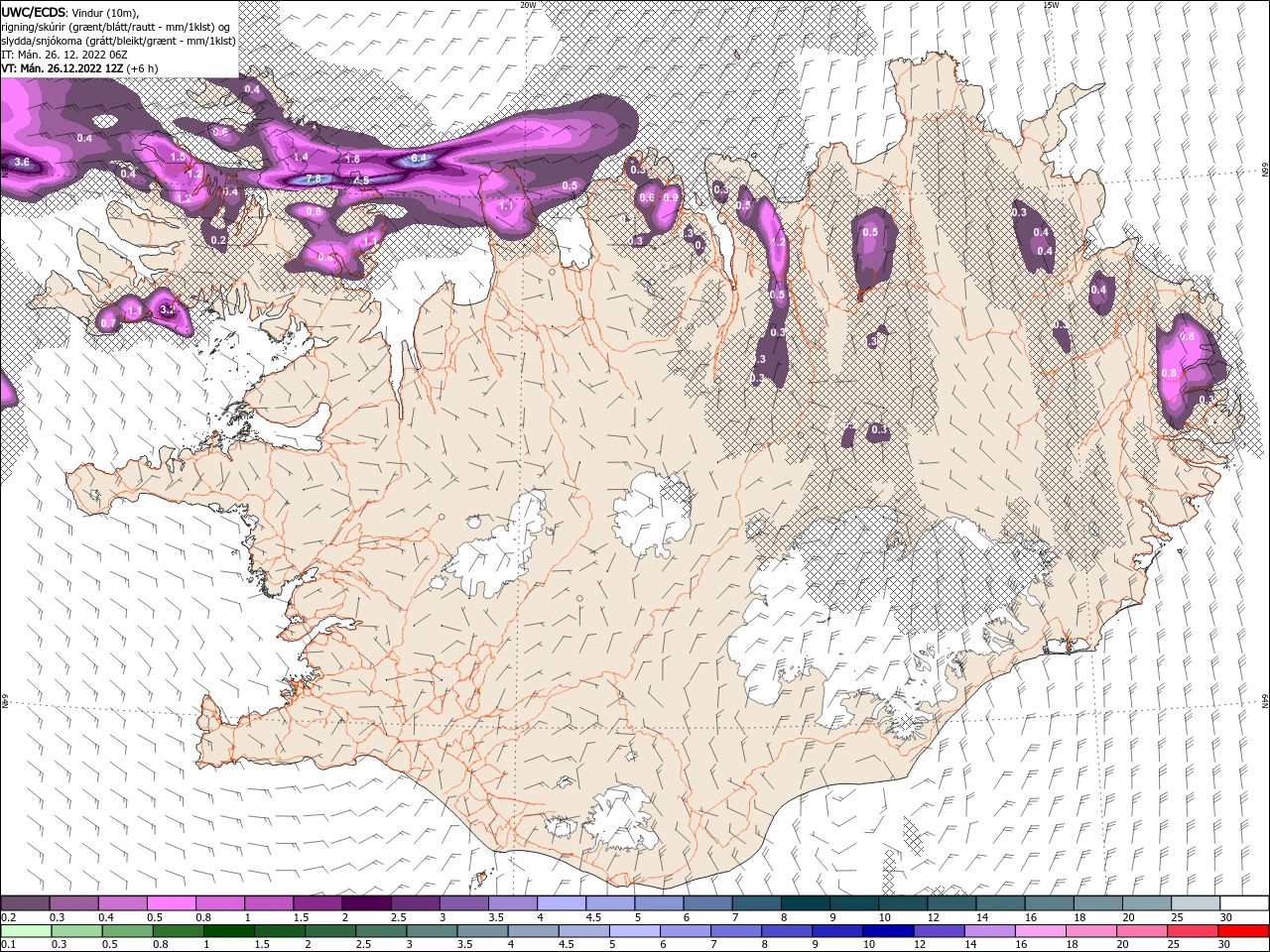Pick the violet 3 swatch in the snow legend
Image resolution: width=1270 pixels, height=952 pixels.
tap(464, 903)
